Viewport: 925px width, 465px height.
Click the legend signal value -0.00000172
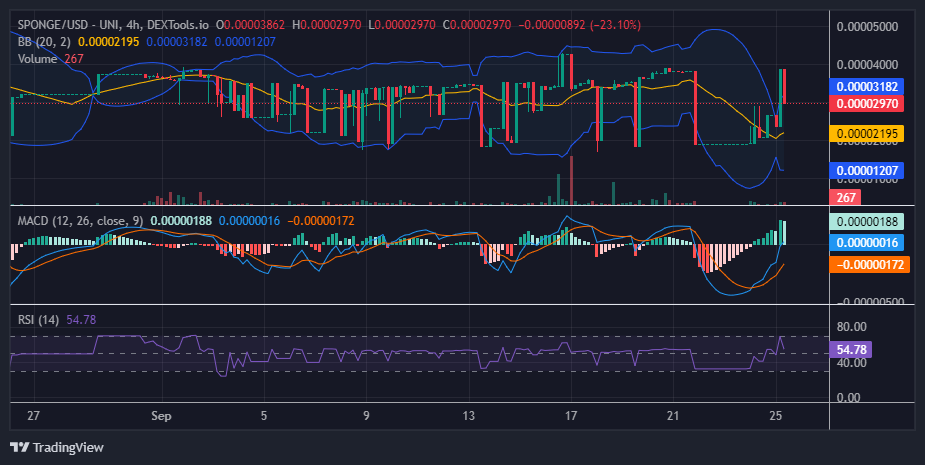point(321,221)
